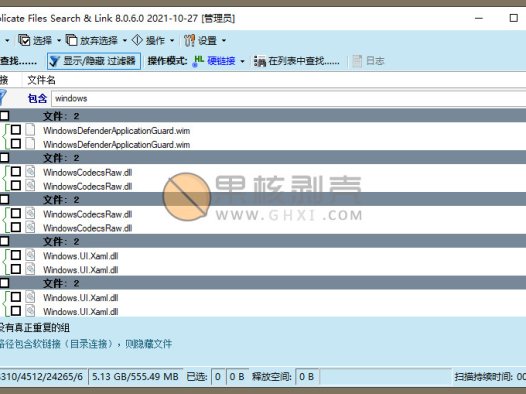Open the 选择 menu label
The width and height of the screenshot is (526, 394).
(43, 41)
